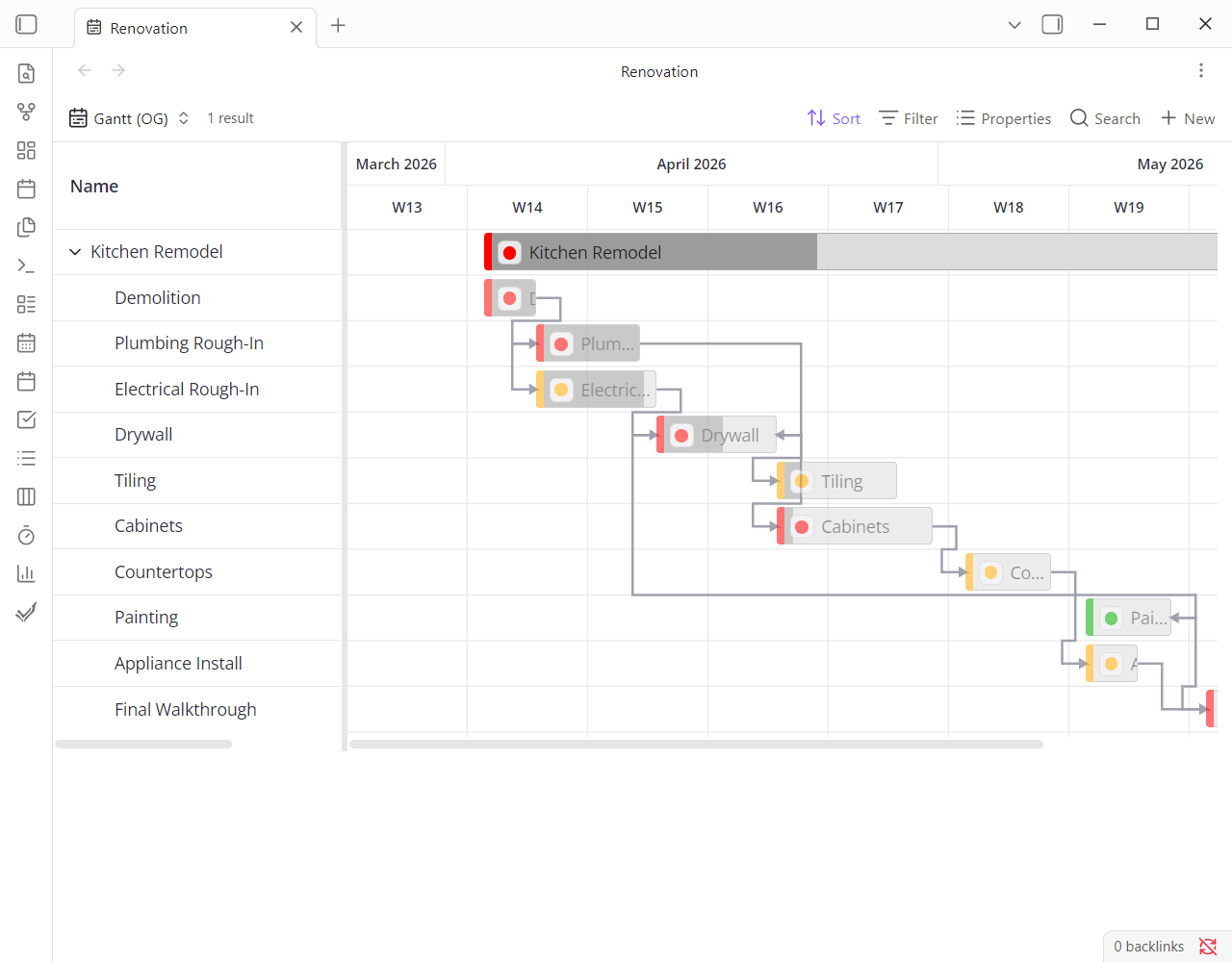
Task: Select the Cabinets row in name list
Action: click(x=197, y=526)
